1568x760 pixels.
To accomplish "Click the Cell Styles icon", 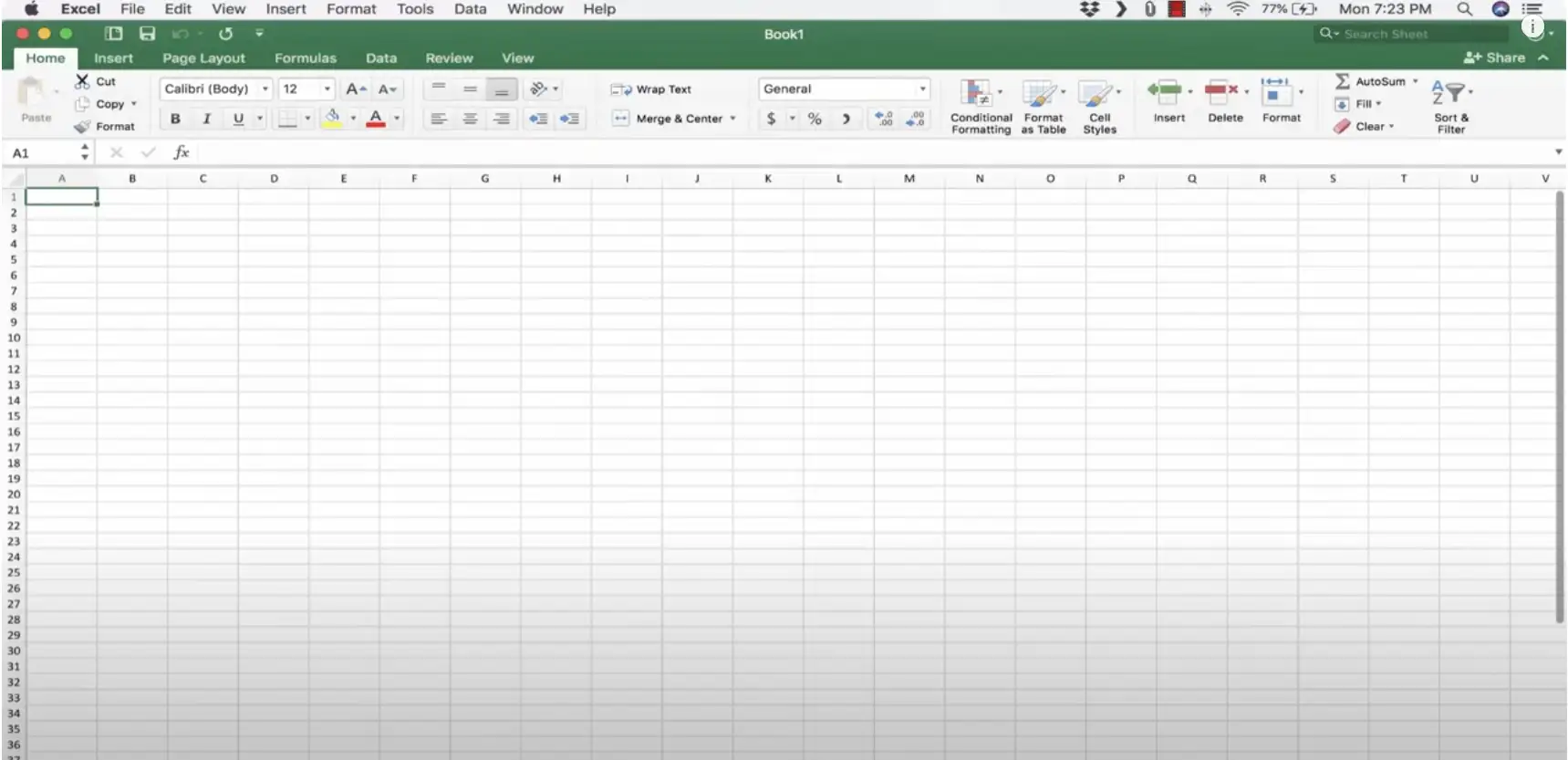I will coord(1094,93).
